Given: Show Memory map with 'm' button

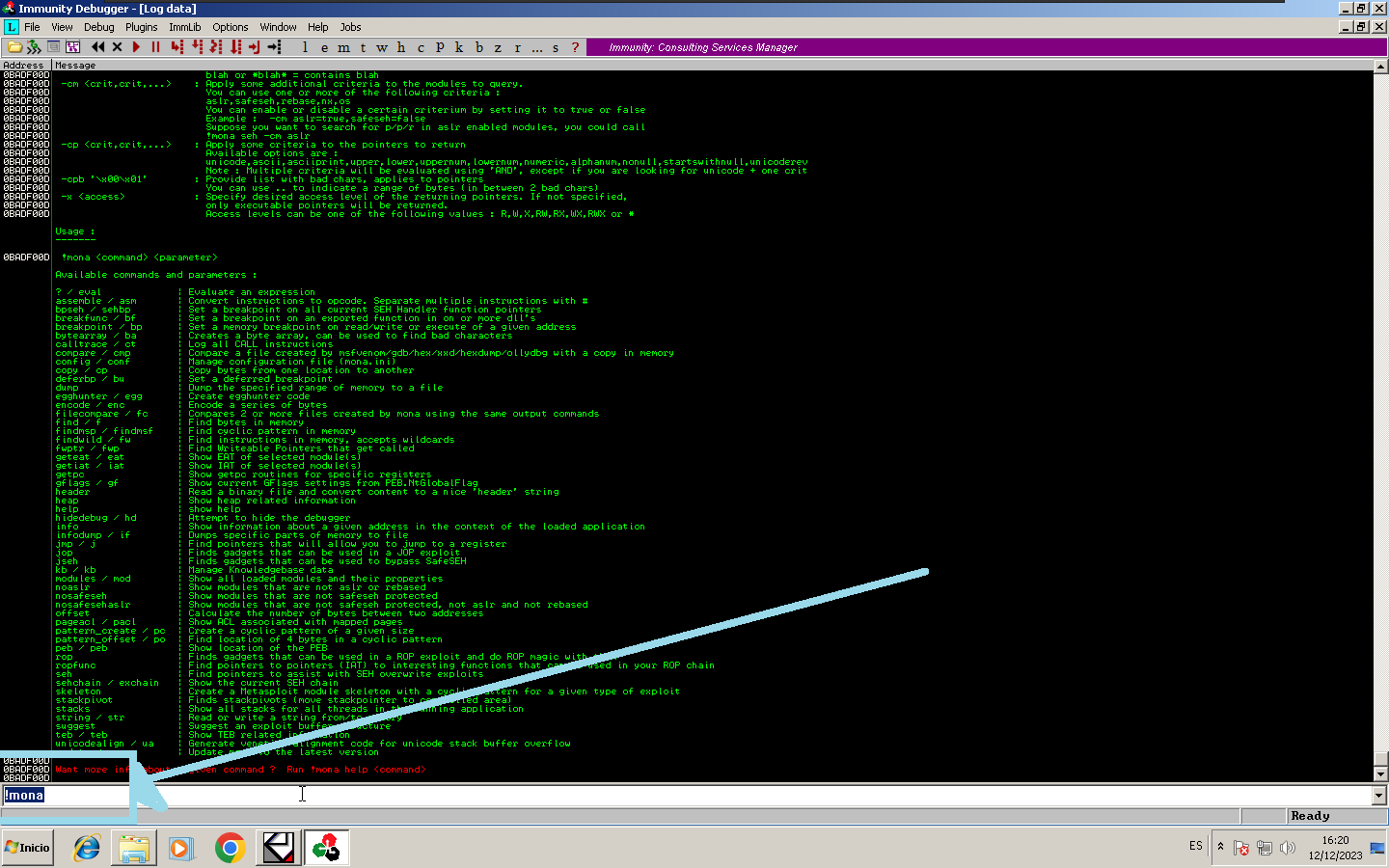Looking at the screenshot, I should (344, 47).
